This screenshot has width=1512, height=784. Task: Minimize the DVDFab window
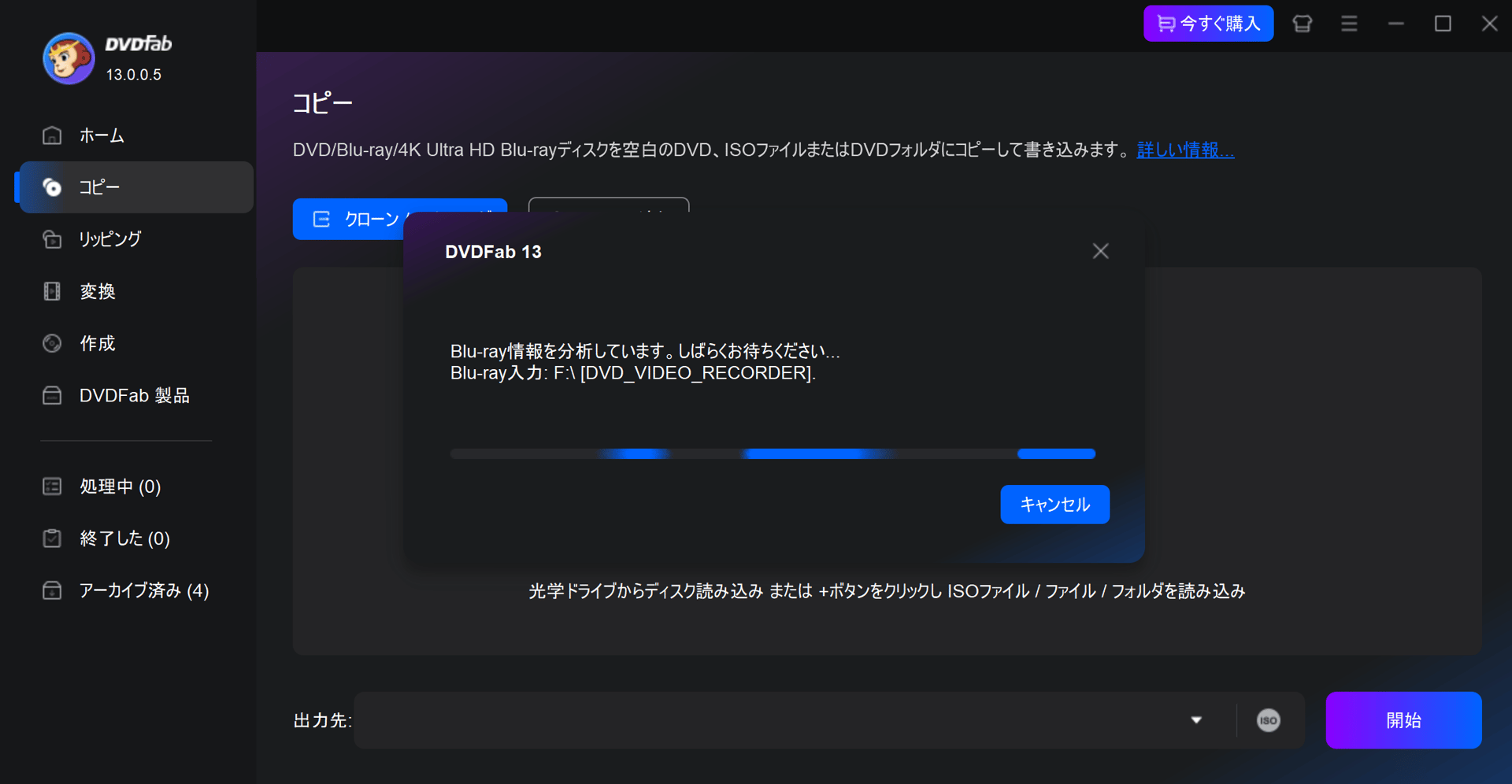click(x=1396, y=24)
